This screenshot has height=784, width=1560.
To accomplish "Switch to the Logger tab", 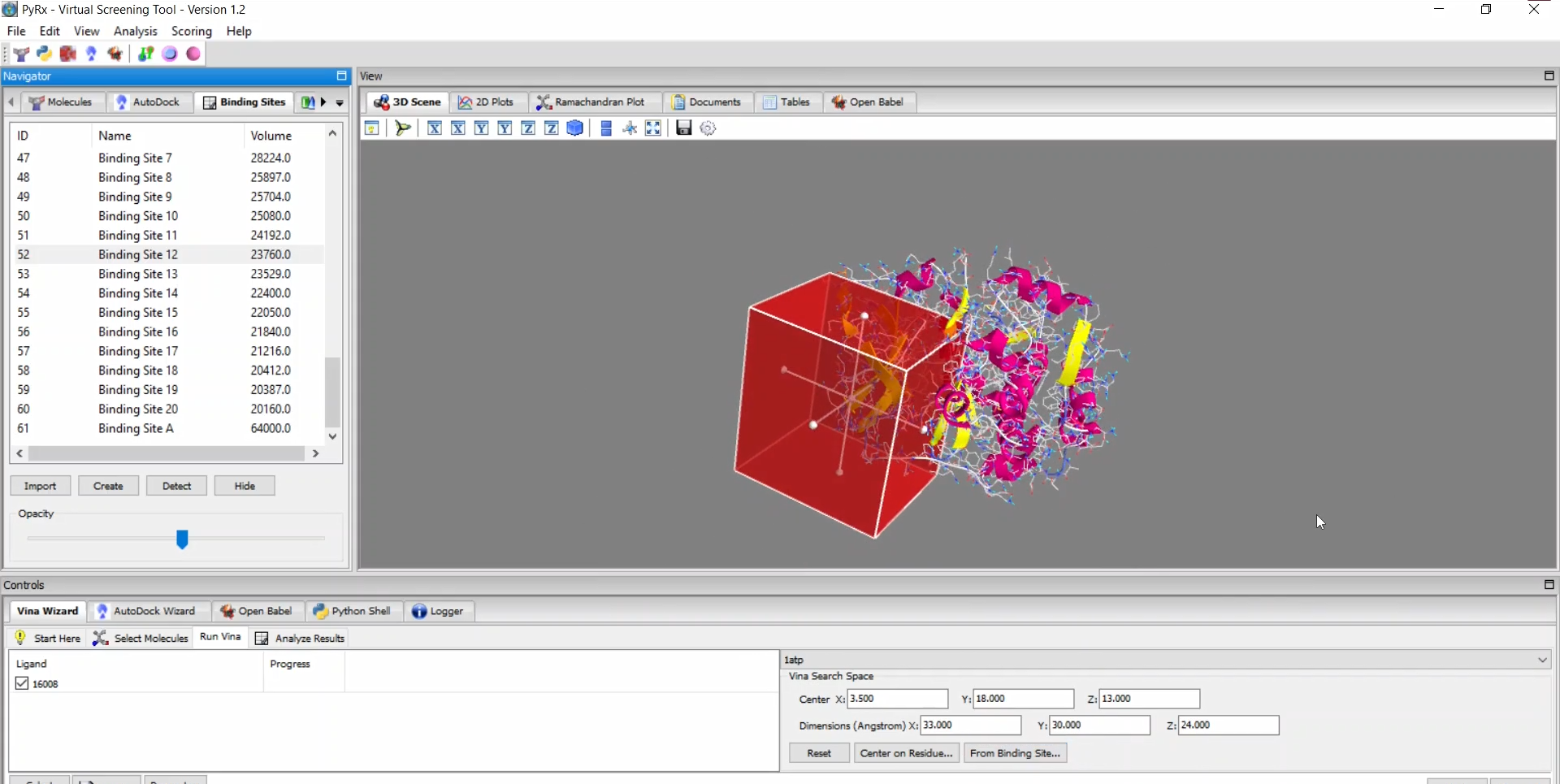I will click(438, 611).
